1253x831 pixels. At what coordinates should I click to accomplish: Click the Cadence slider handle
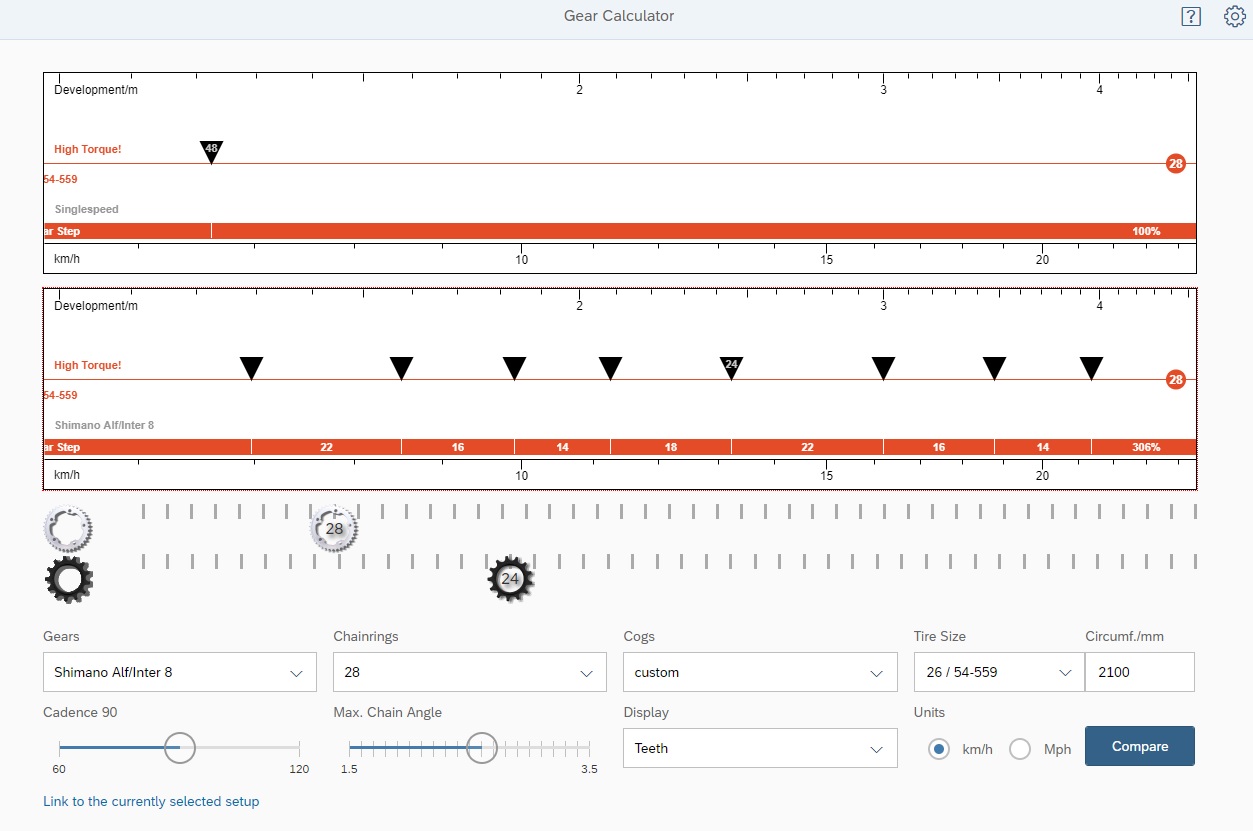(x=179, y=747)
